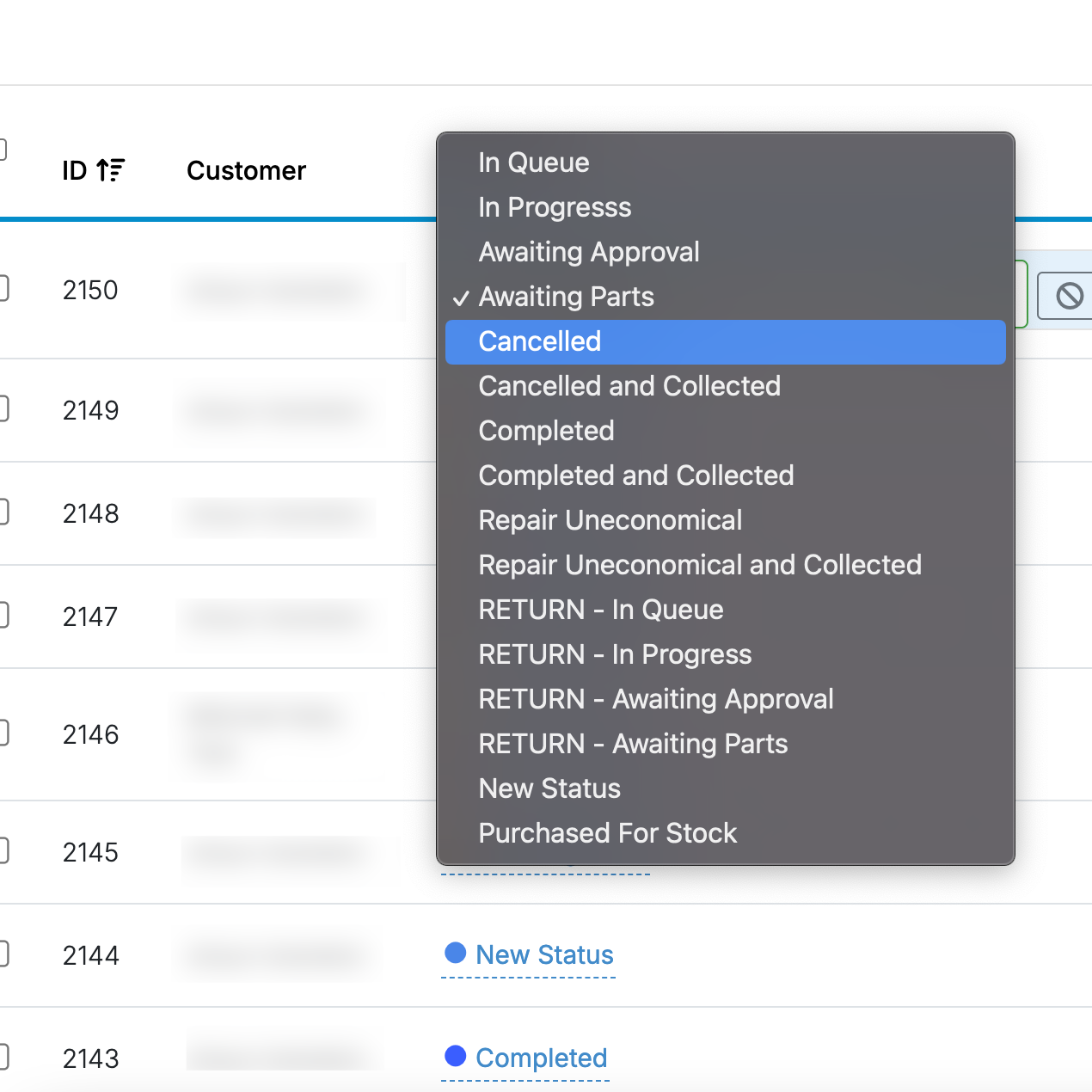Open the New Status link in row 2144

pos(544,954)
